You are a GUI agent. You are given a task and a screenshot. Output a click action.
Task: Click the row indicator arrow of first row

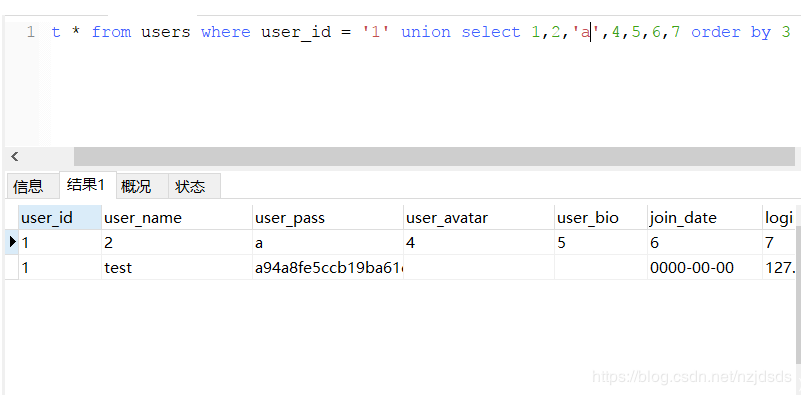12,242
